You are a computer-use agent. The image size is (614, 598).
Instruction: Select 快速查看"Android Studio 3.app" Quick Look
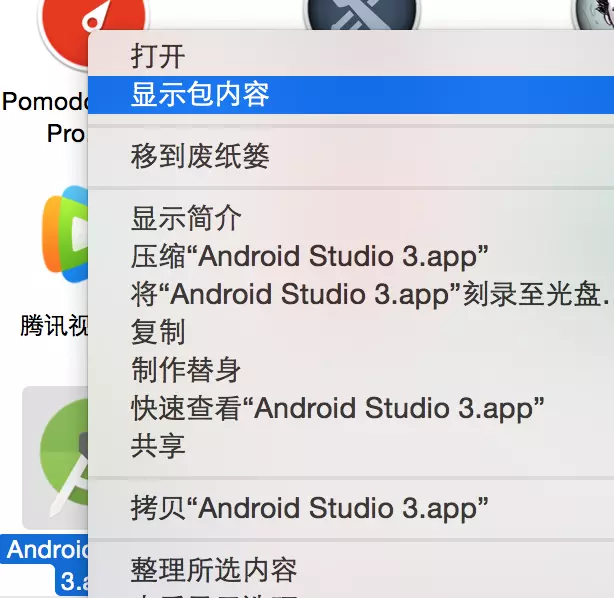(351, 408)
